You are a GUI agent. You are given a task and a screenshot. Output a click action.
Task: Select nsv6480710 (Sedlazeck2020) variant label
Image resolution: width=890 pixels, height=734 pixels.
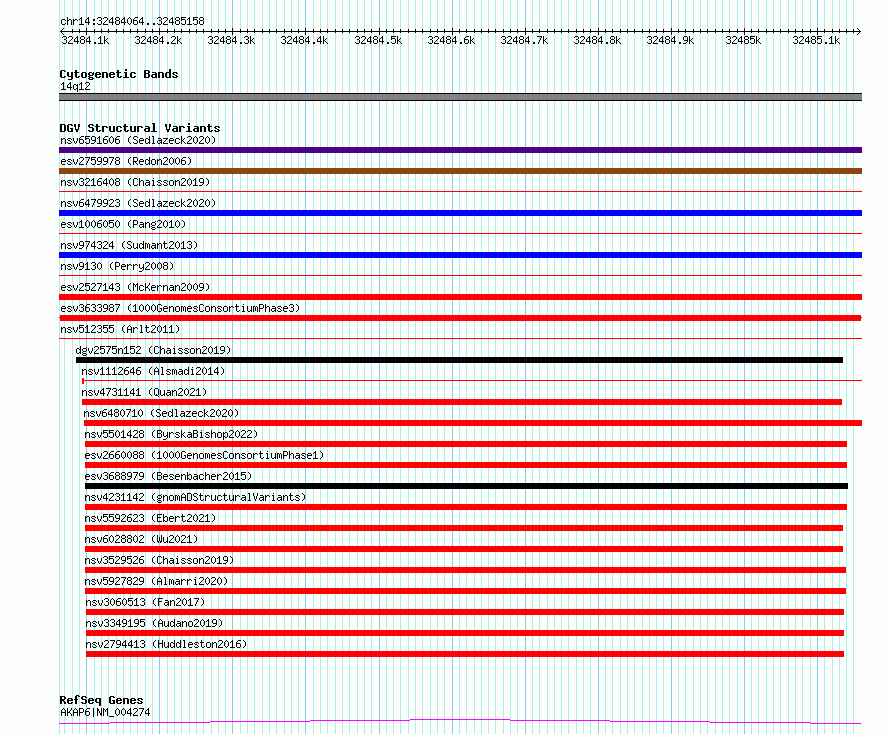[161, 413]
